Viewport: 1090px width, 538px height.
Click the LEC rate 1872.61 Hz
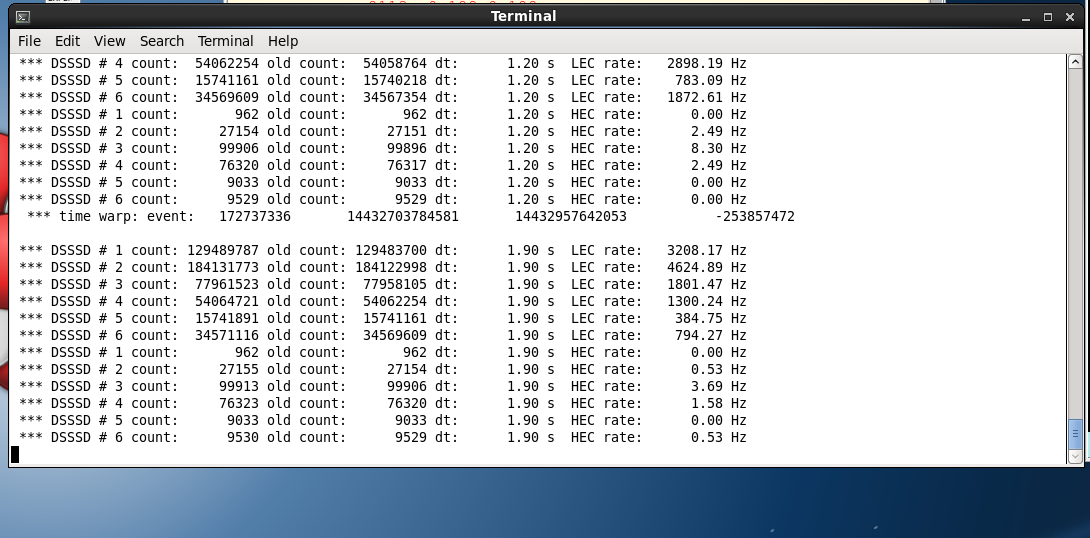point(706,97)
